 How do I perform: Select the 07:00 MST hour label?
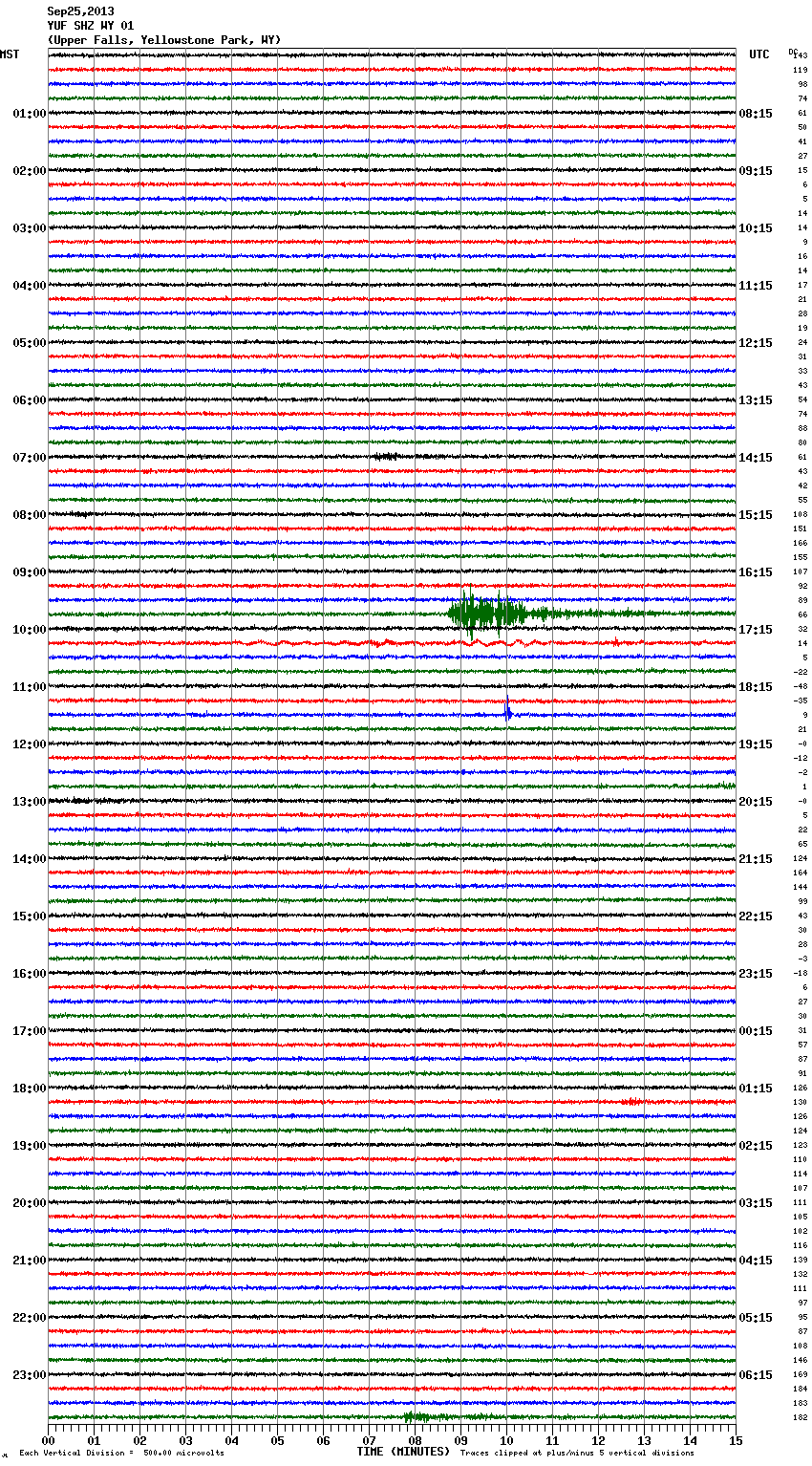30,458
